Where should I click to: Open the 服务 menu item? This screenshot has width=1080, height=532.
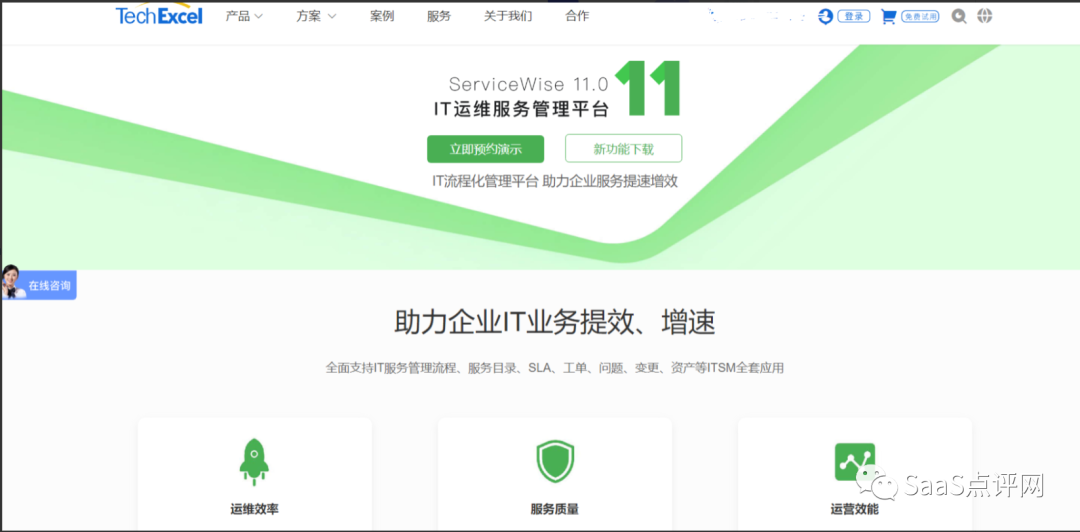pos(439,17)
